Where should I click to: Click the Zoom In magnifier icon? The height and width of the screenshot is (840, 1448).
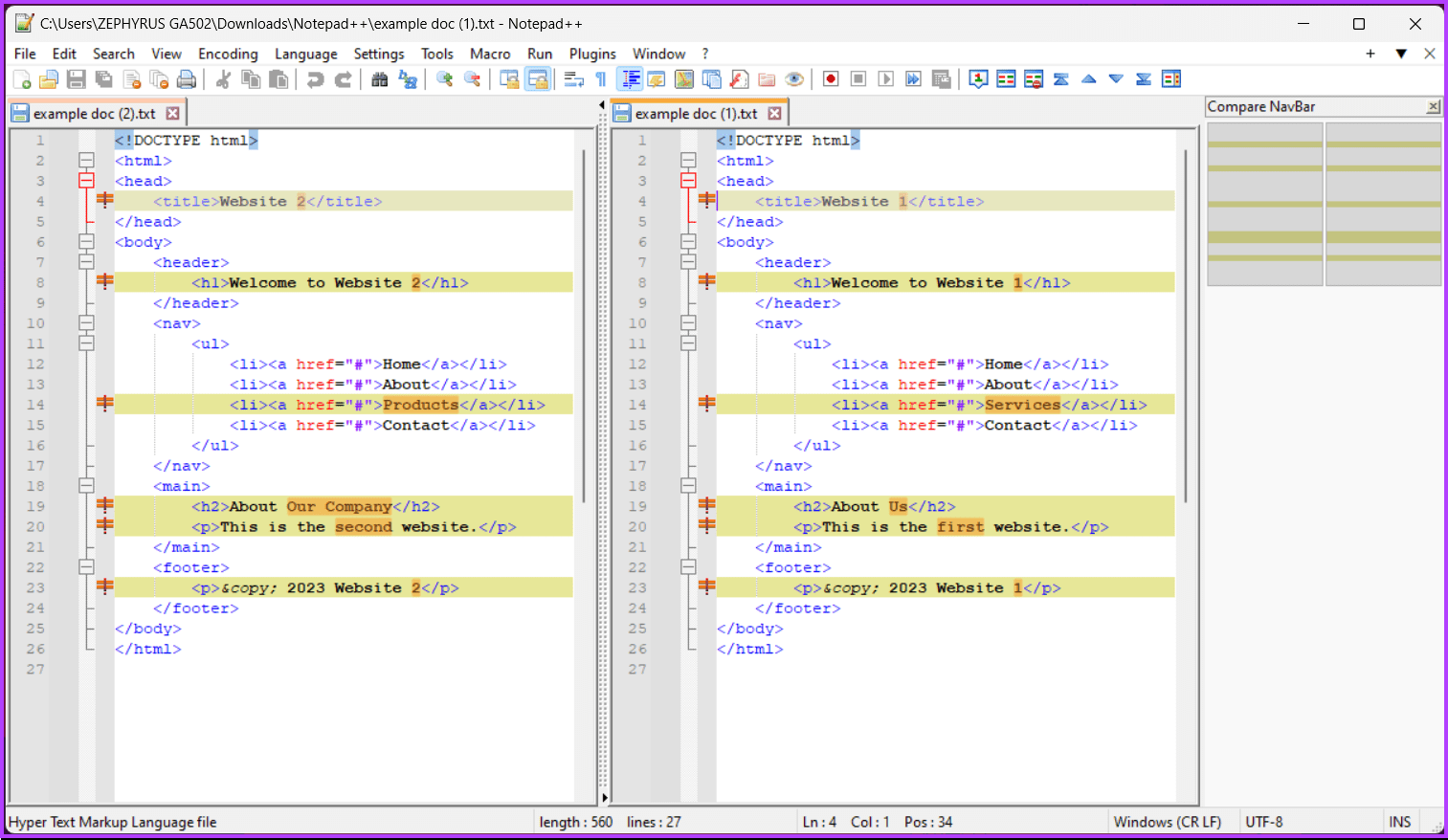point(444,79)
